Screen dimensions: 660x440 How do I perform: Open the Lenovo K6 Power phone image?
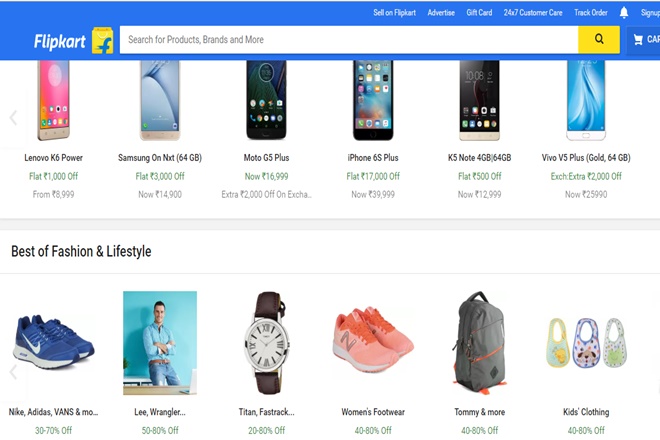(x=53, y=100)
